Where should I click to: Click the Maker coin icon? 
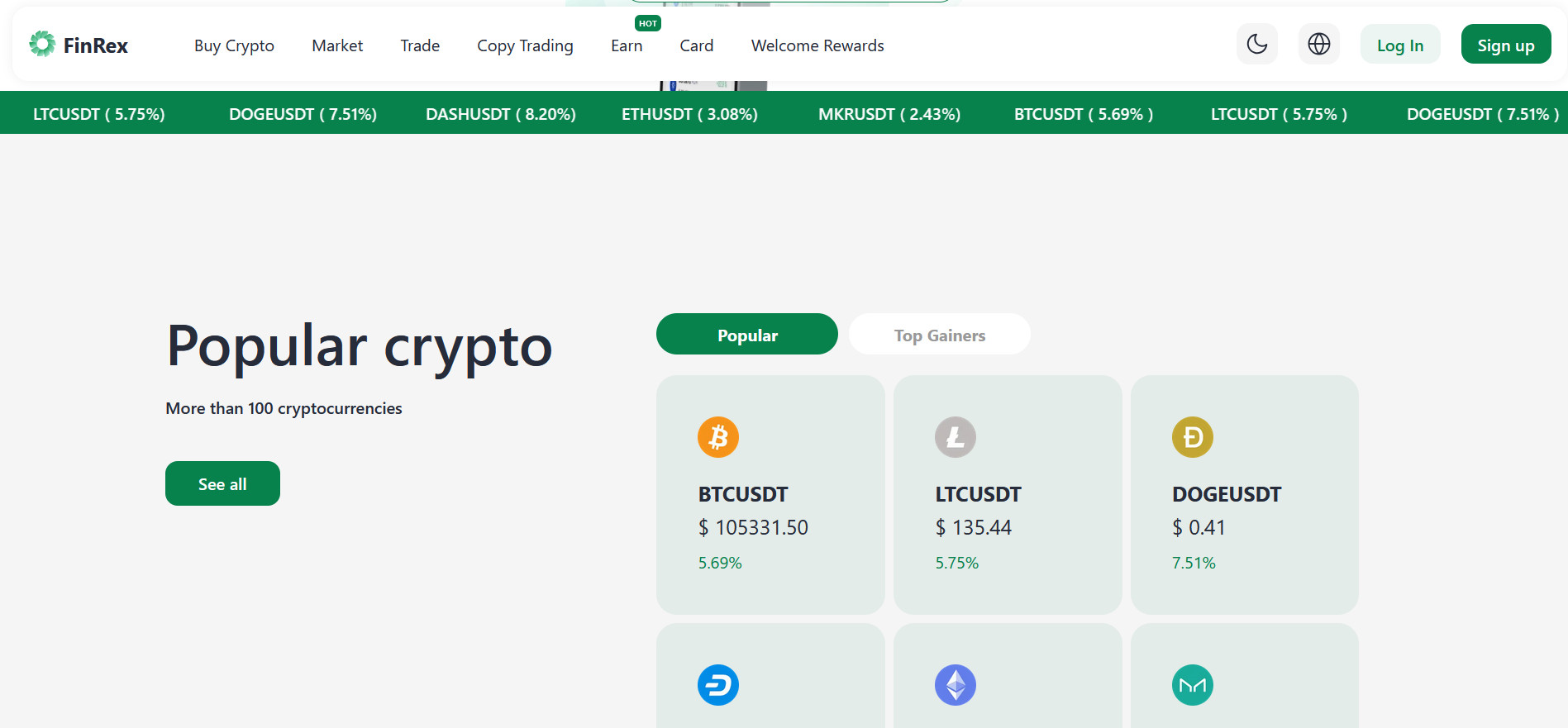pos(1193,685)
